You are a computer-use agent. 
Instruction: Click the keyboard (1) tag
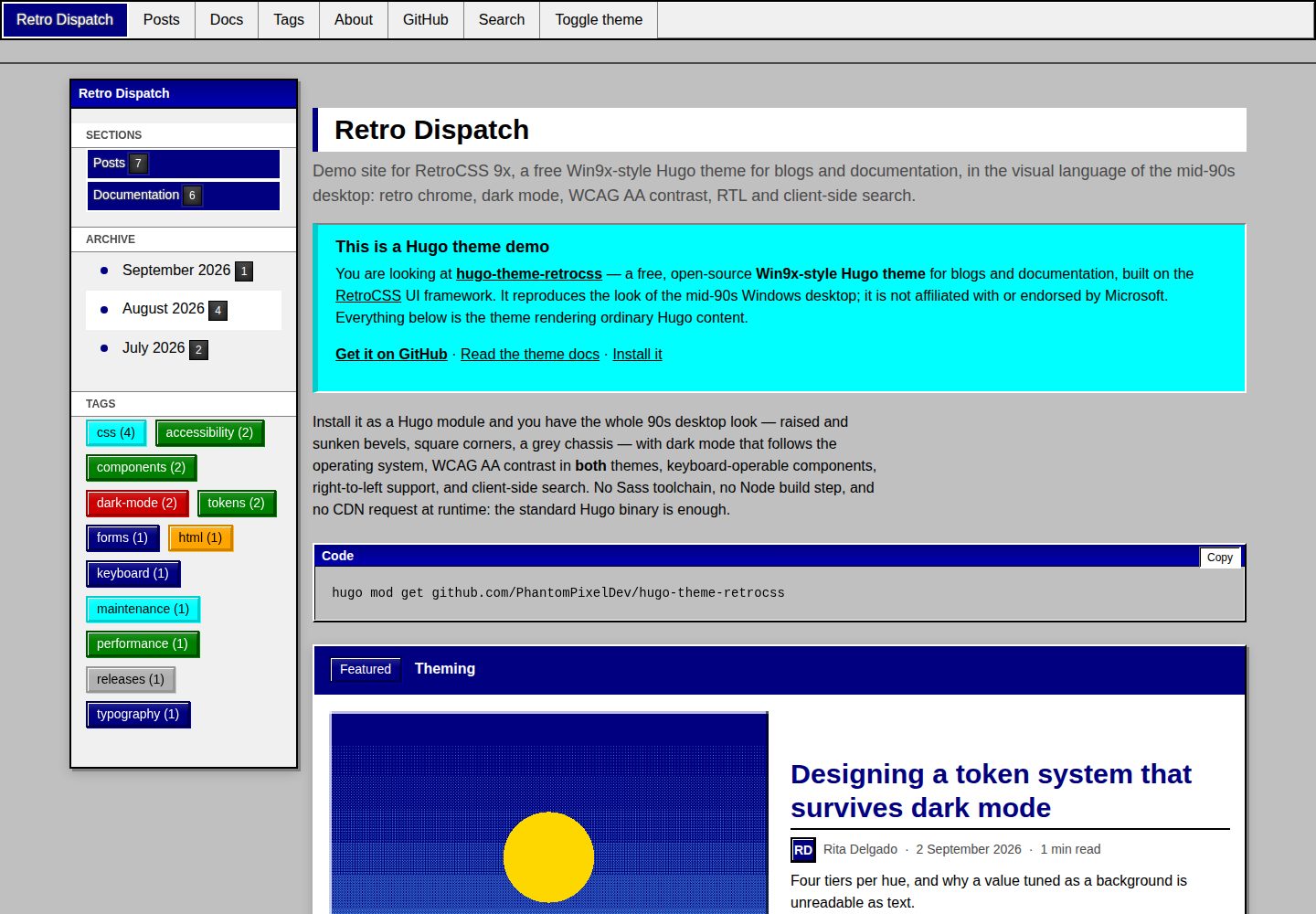tap(133, 574)
